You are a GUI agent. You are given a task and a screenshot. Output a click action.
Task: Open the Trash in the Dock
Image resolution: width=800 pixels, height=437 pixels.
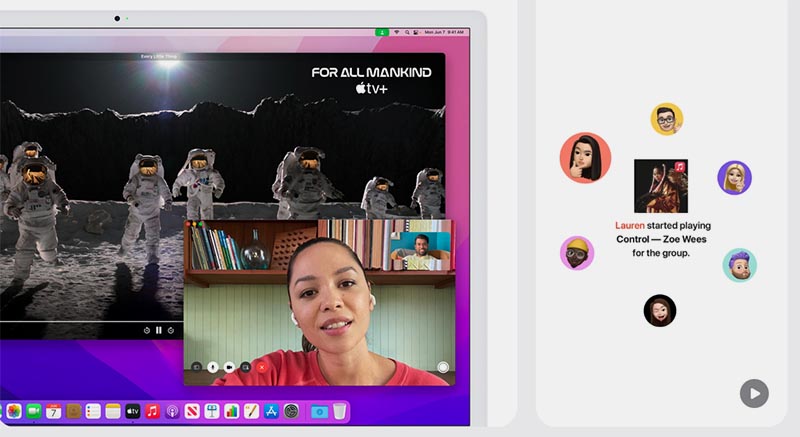(339, 411)
